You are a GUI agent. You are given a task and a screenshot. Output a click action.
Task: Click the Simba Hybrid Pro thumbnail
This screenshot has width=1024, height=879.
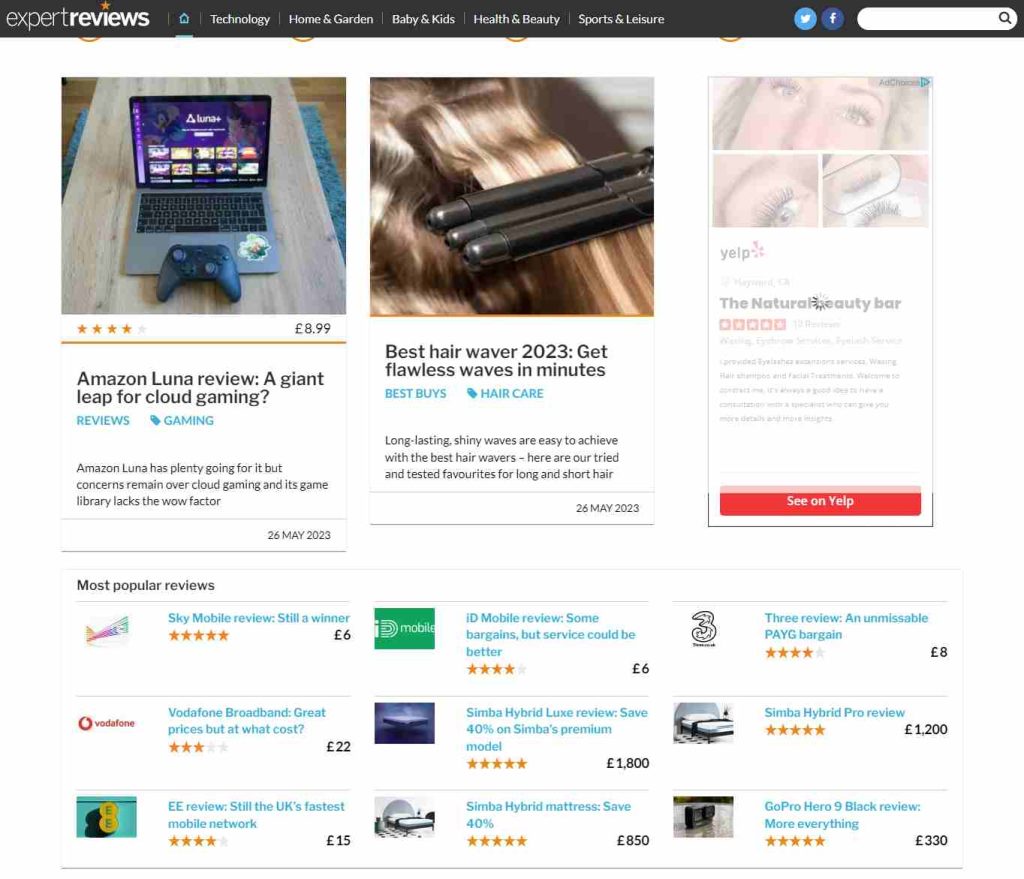tap(703, 723)
